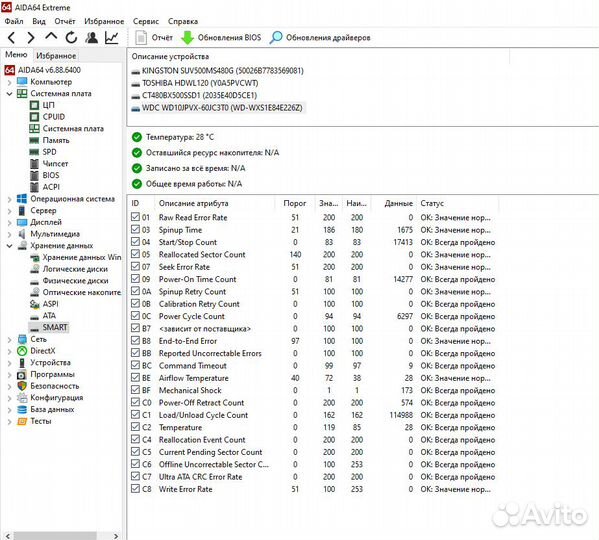Switch to the Избранное sidebar tab
The image size is (599, 540).
[x=56, y=55]
